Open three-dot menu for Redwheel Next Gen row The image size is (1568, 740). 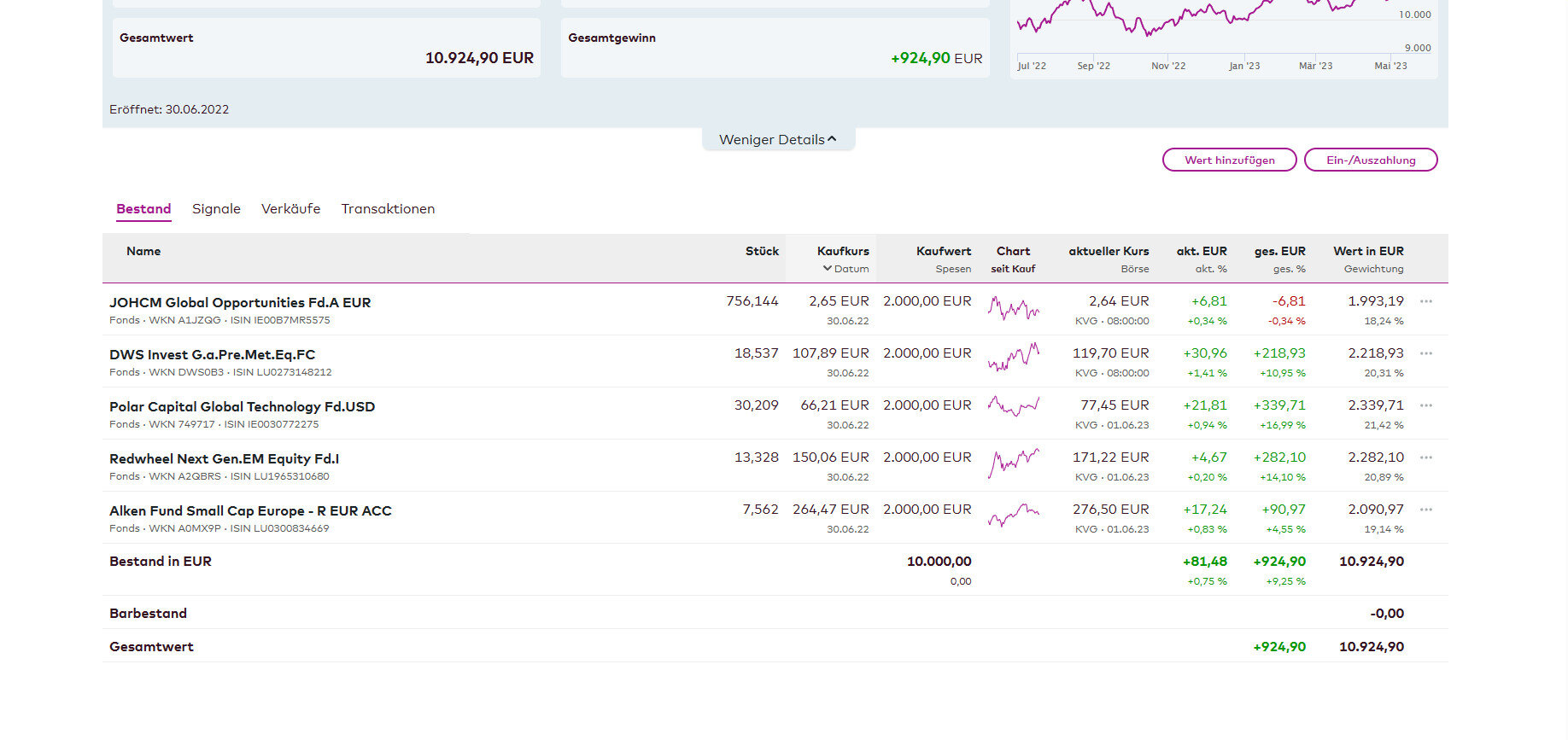coord(1425,457)
